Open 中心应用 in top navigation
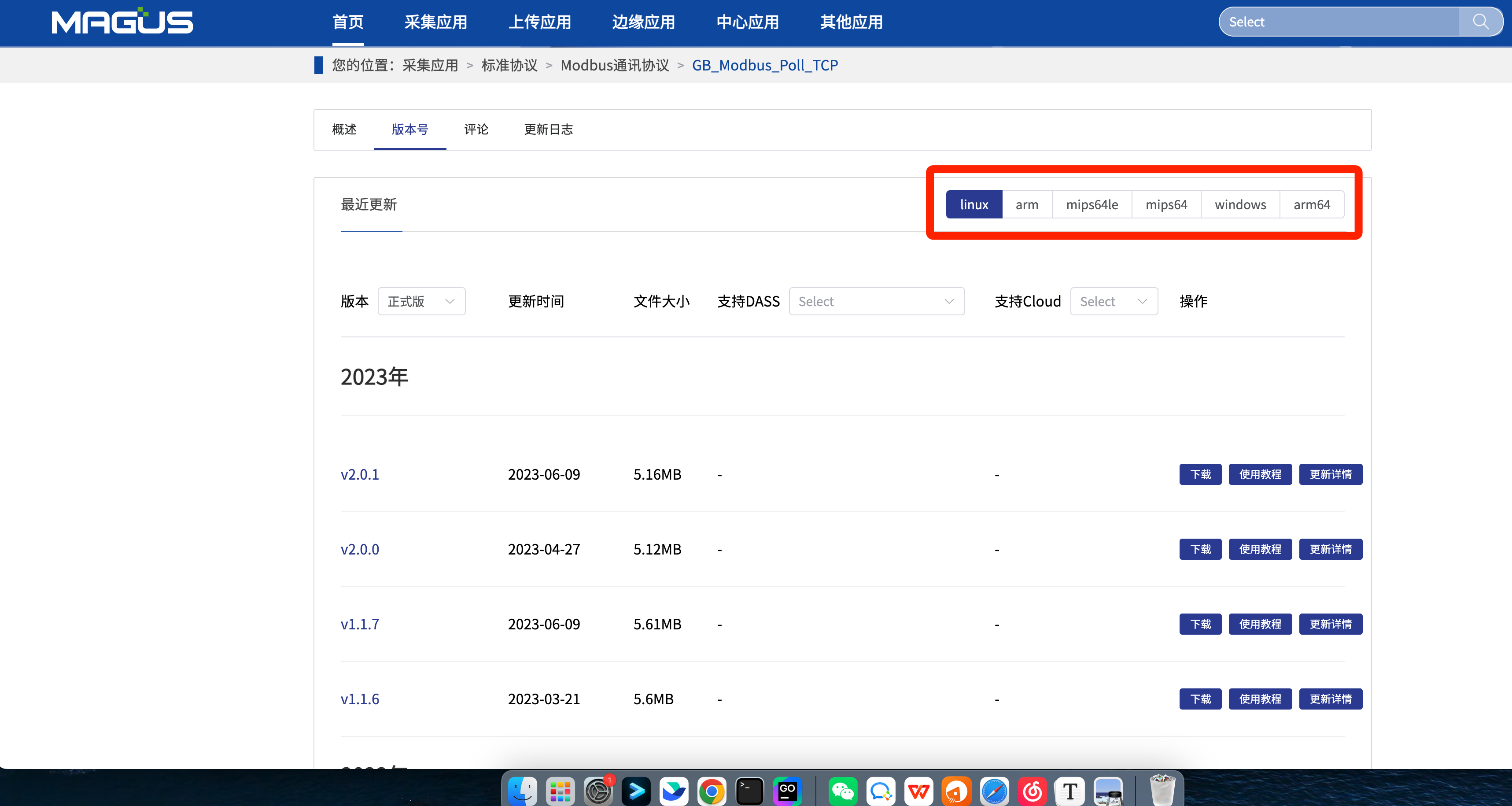The height and width of the screenshot is (806, 1512). point(747,22)
